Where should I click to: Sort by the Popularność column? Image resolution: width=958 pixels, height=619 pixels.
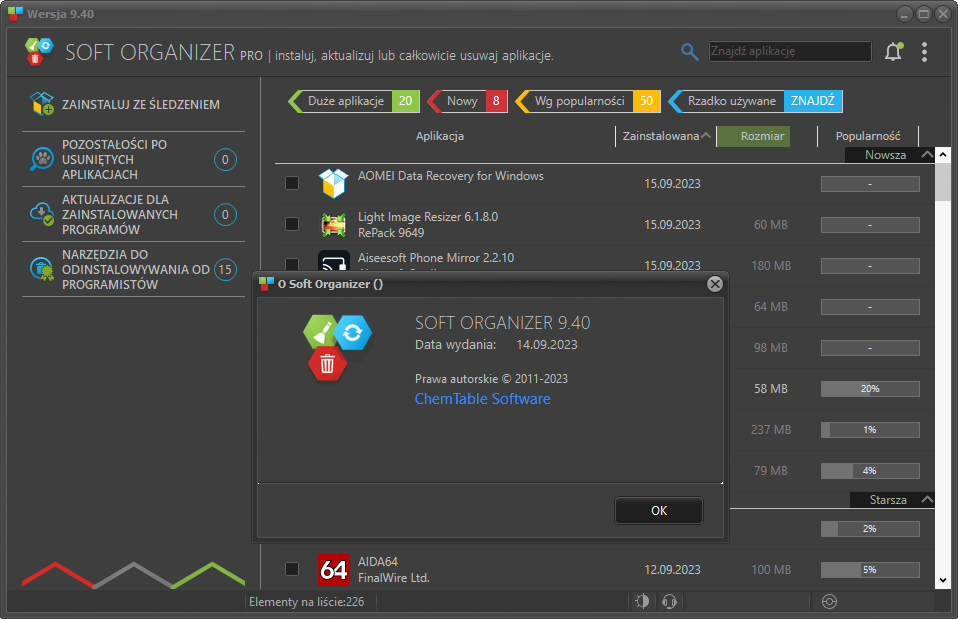pyautogui.click(x=868, y=136)
